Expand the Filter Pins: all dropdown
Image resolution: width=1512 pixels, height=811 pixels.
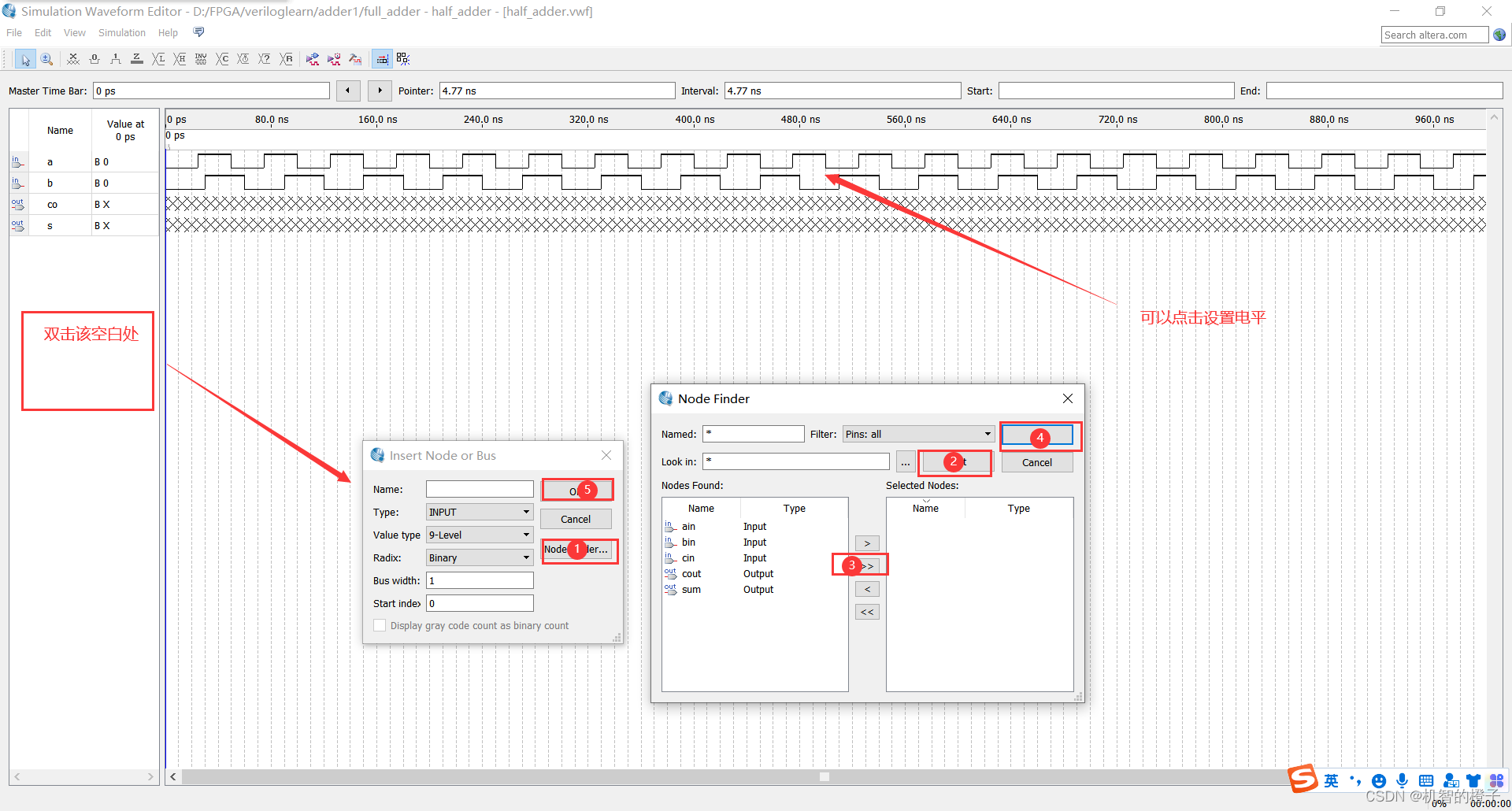point(918,434)
